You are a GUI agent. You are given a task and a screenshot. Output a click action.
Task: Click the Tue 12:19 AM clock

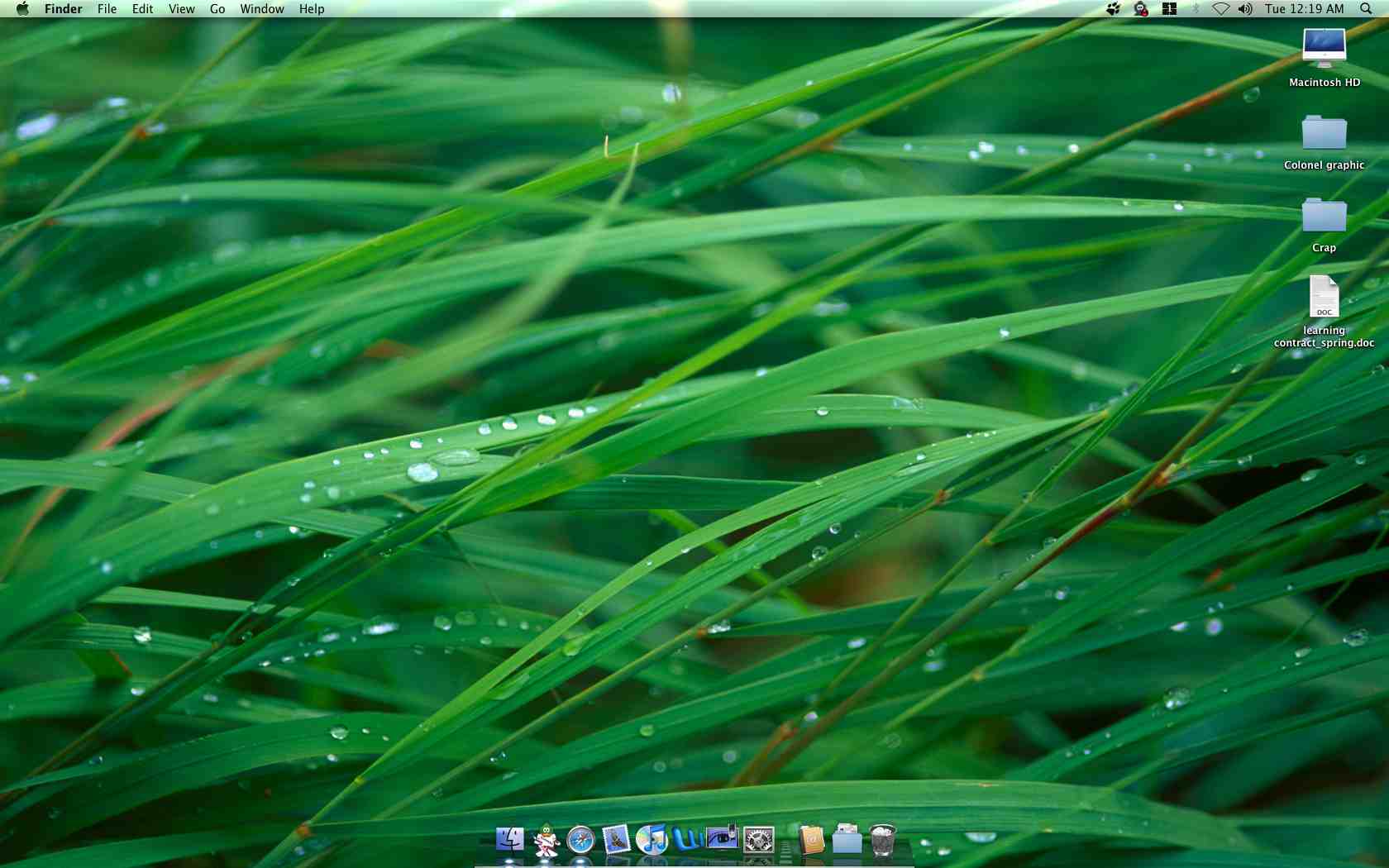(x=1305, y=9)
